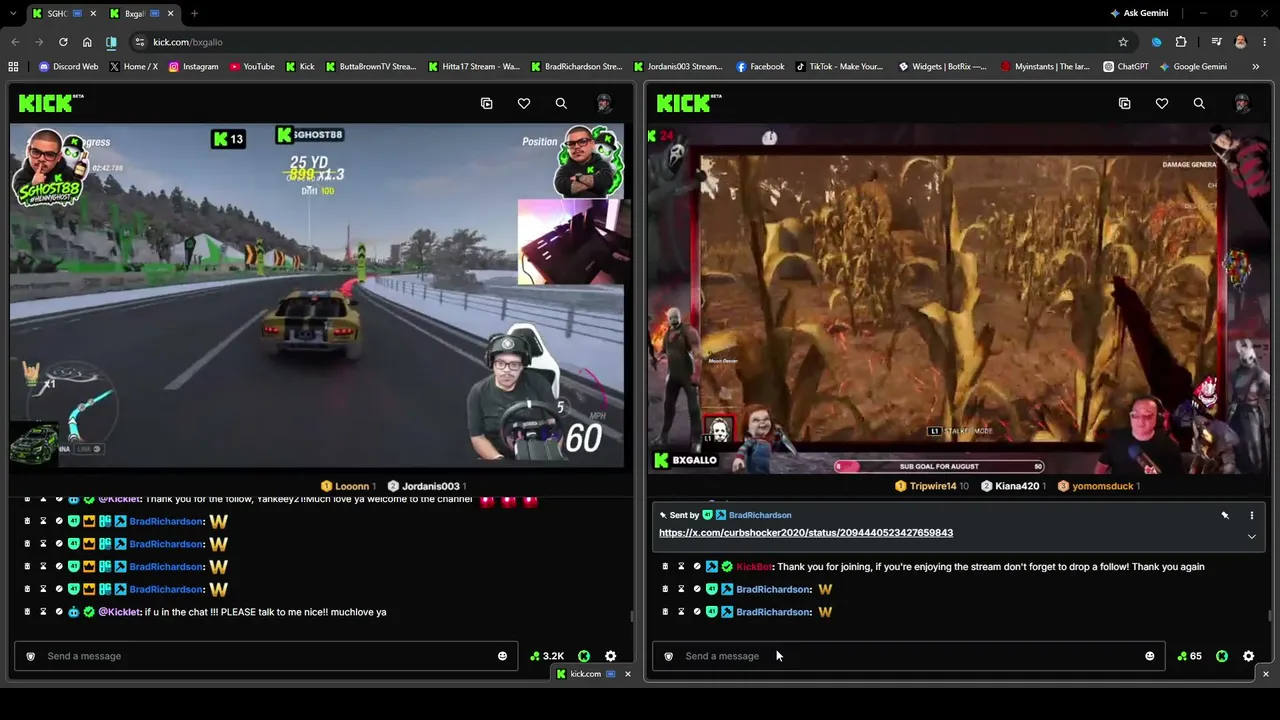This screenshot has width=1280, height=720.
Task: Click heart icon in left pane
Action: (x=524, y=103)
